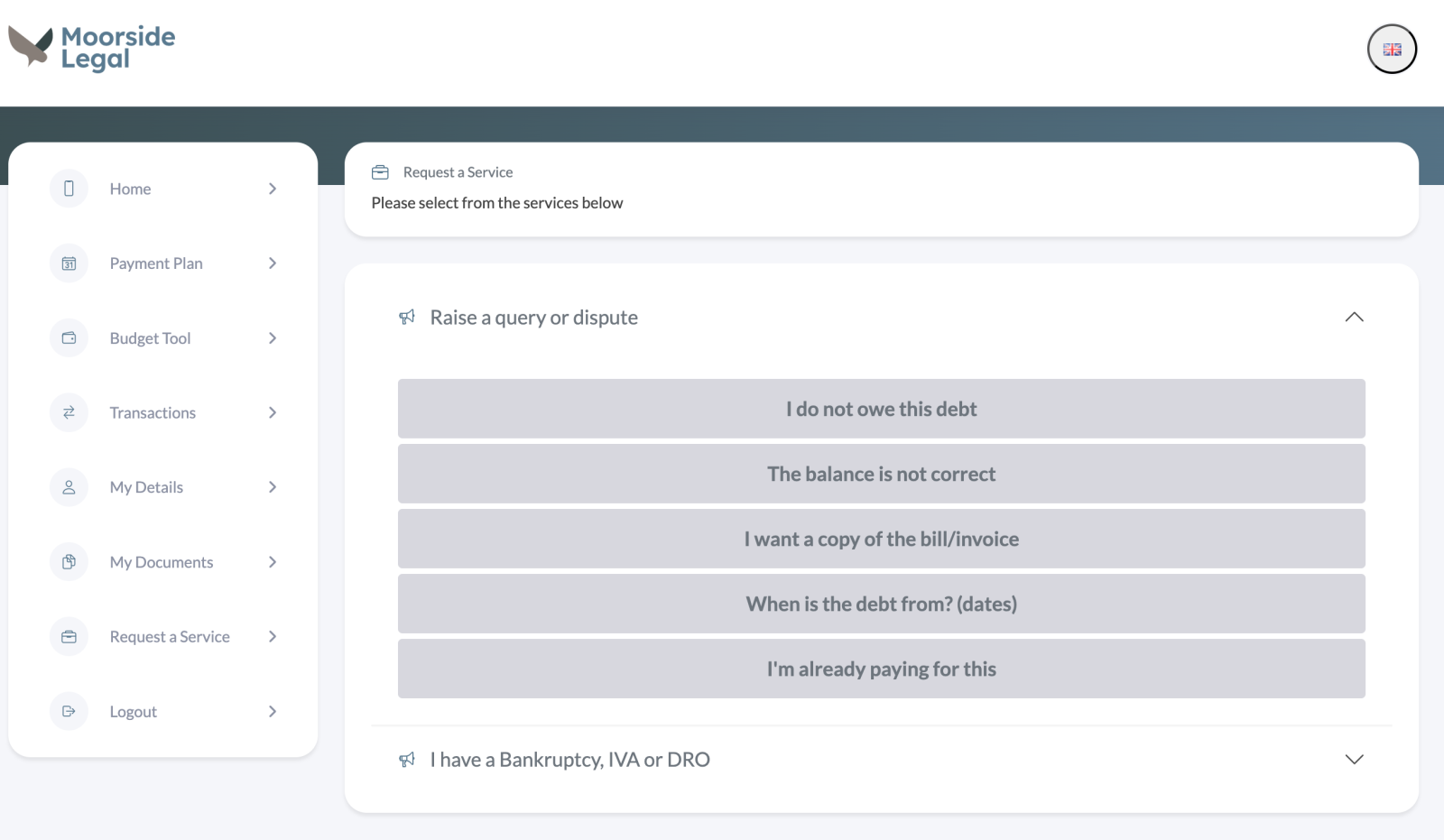Expand the Bankruptcy, IVA or DRO section
The width and height of the screenshot is (1444, 840).
pos(1354,760)
